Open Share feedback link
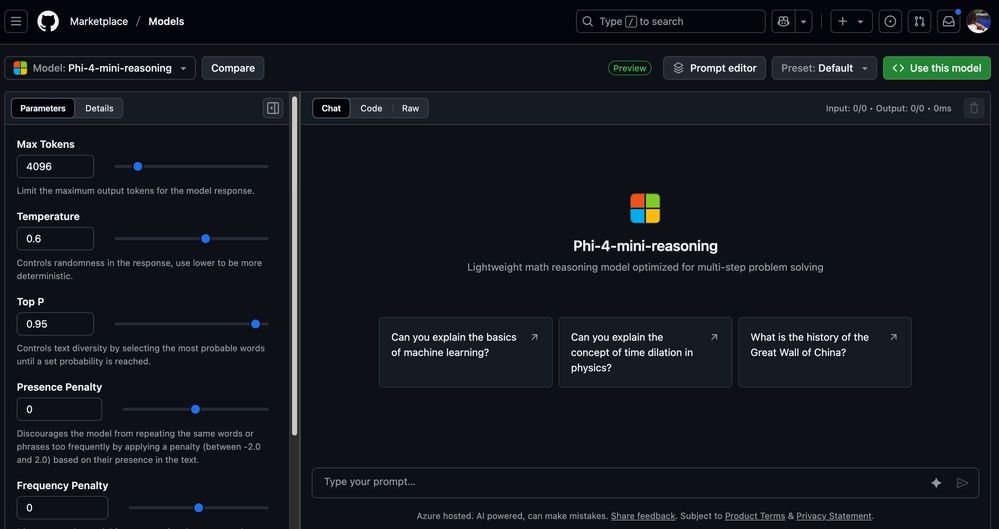 [x=643, y=516]
